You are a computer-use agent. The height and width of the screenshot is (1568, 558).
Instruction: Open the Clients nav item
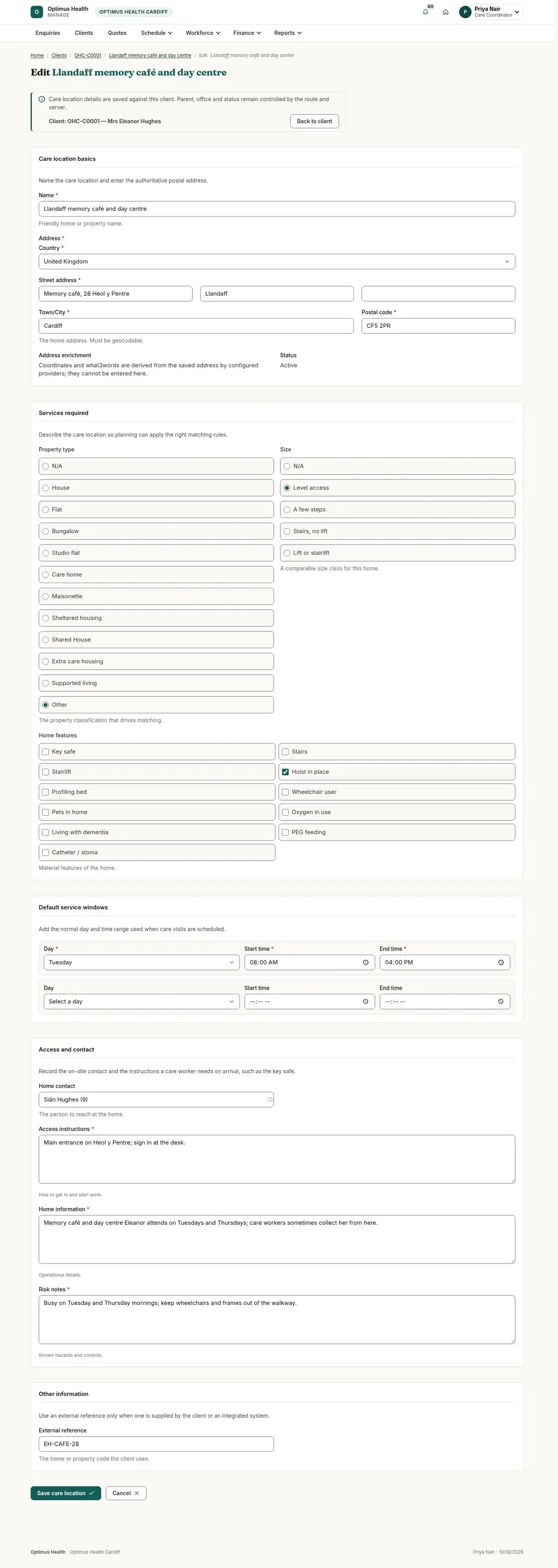point(84,33)
